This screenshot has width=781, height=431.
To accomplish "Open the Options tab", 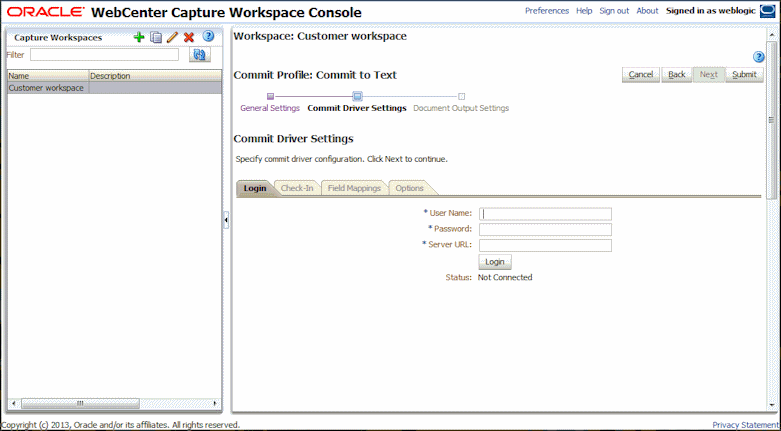I will [409, 188].
